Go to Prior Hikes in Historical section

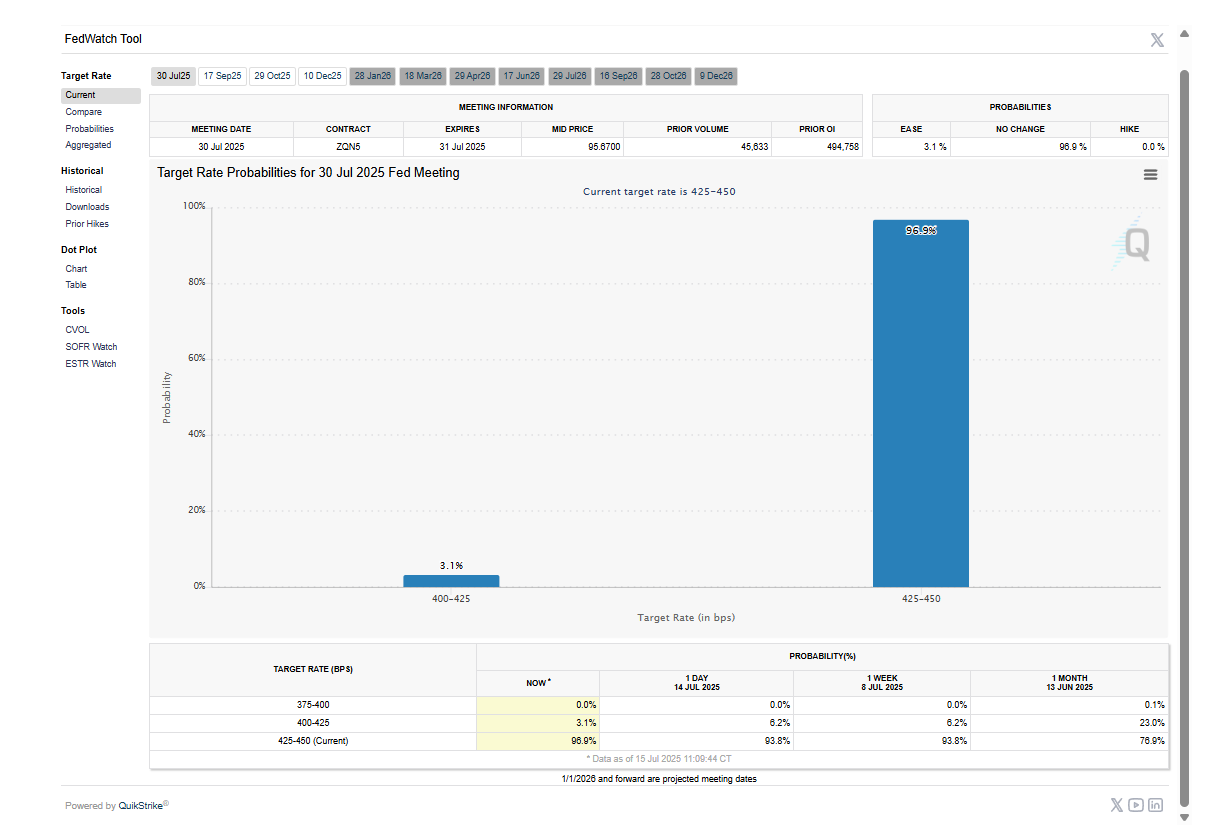pos(87,224)
